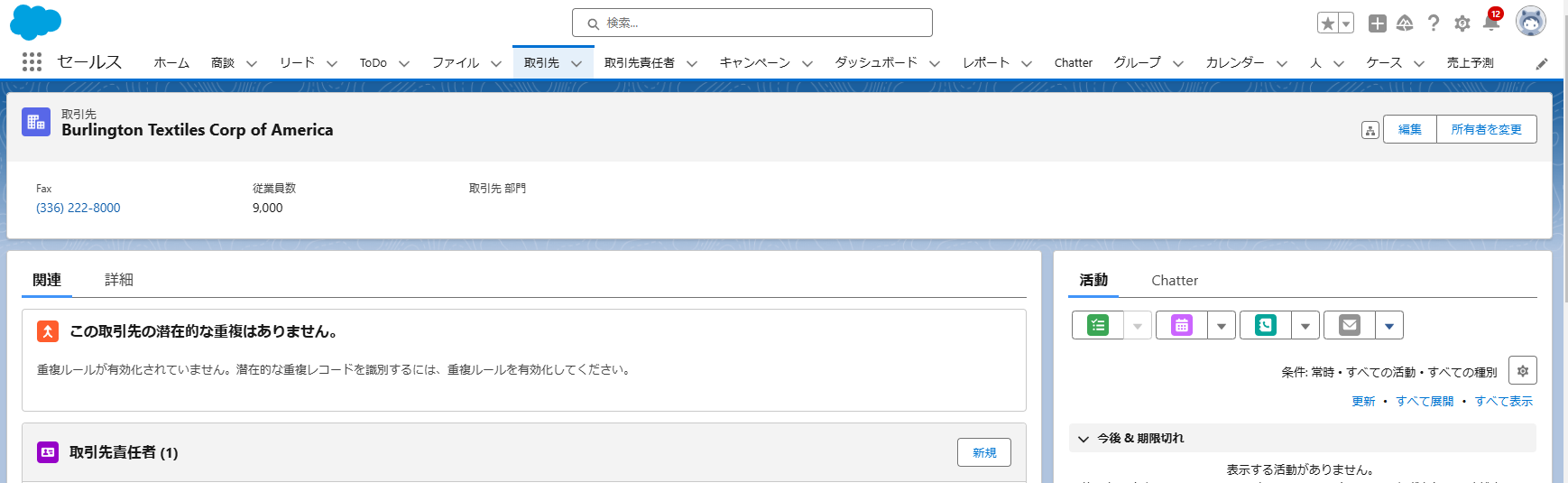Create a new task icon button
This screenshot has height=483, width=1568.
click(x=1098, y=325)
